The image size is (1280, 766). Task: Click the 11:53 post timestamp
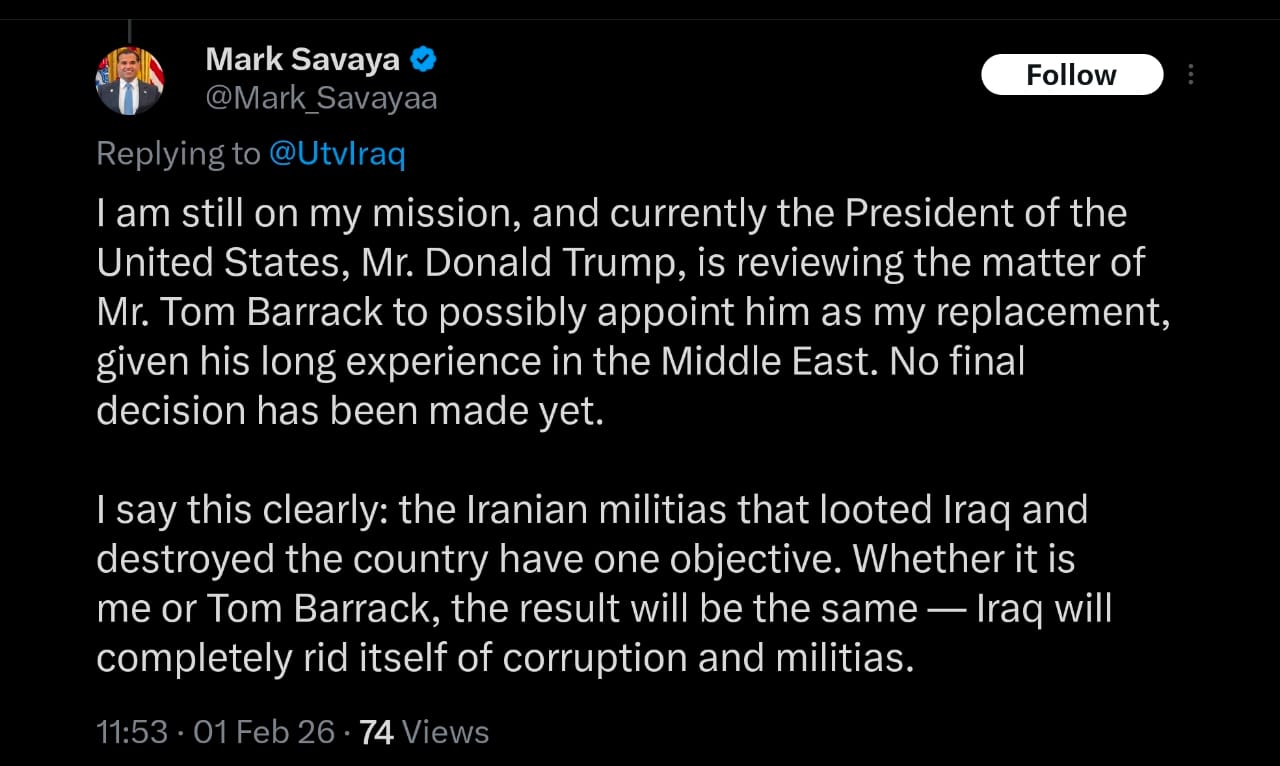coord(132,732)
